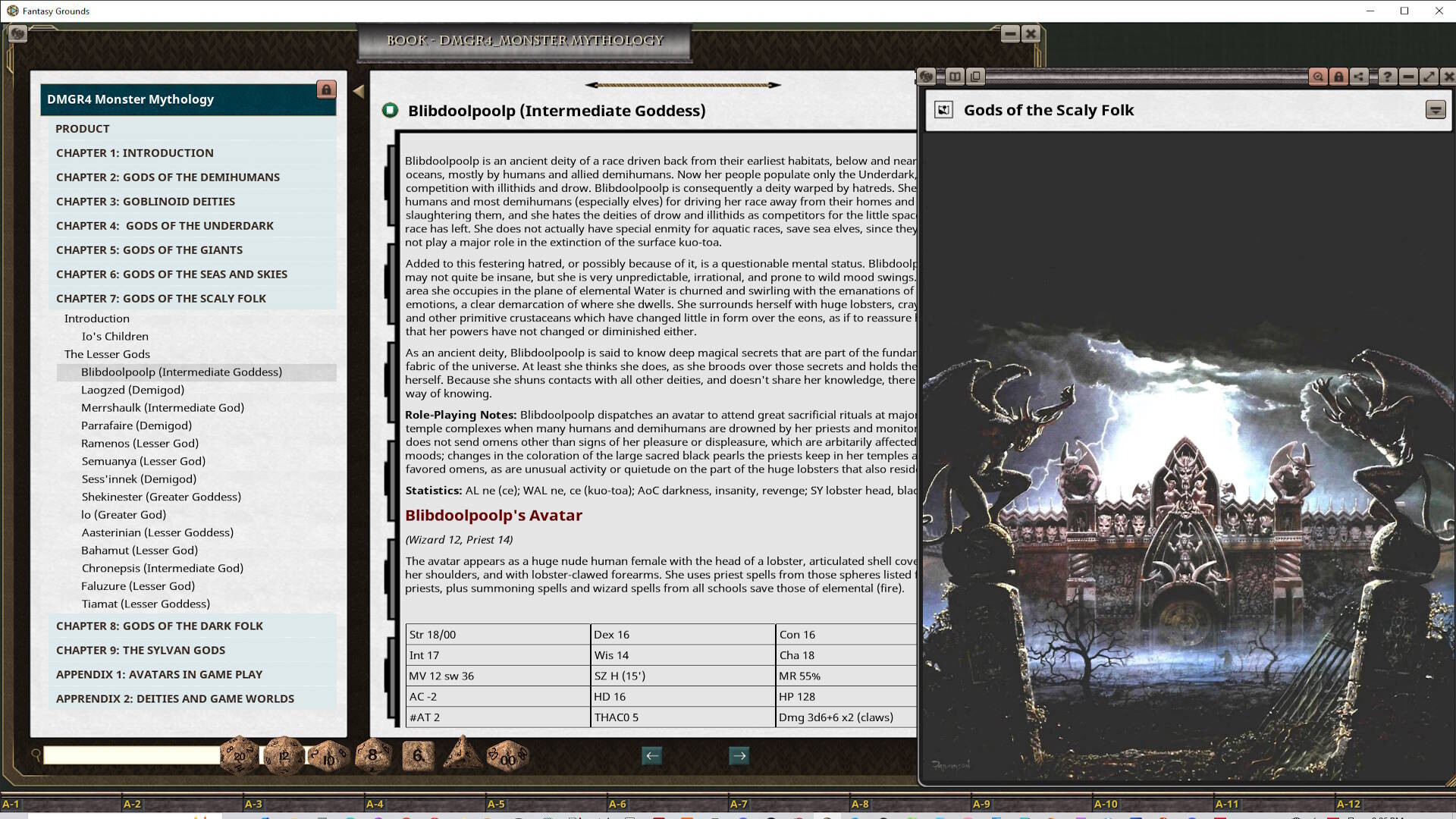Viewport: 1456px width, 819px height.
Task: Select hotkey slot A-1
Action: tap(61, 804)
